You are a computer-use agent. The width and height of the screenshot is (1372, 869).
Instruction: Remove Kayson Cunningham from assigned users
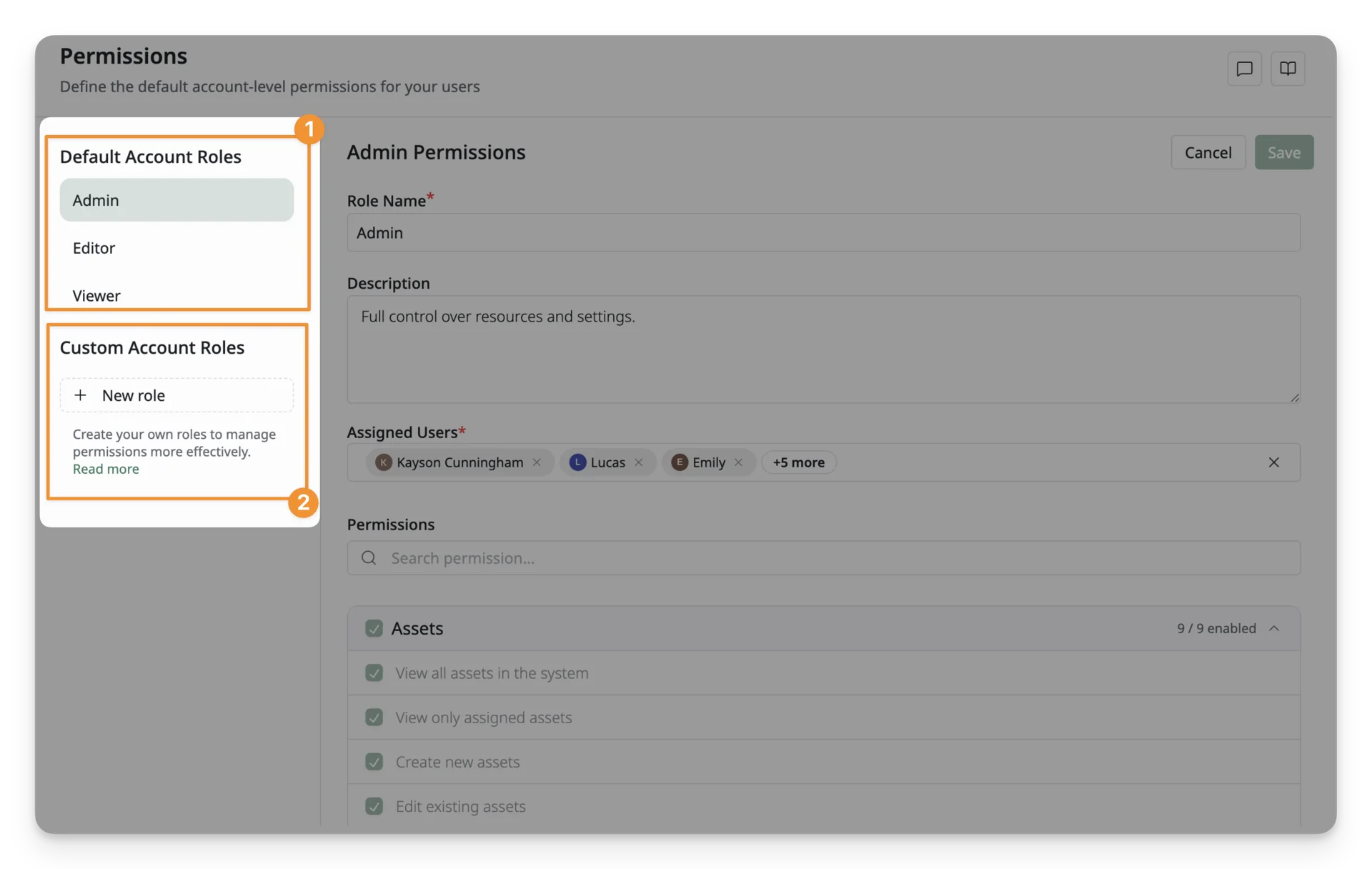click(x=537, y=462)
